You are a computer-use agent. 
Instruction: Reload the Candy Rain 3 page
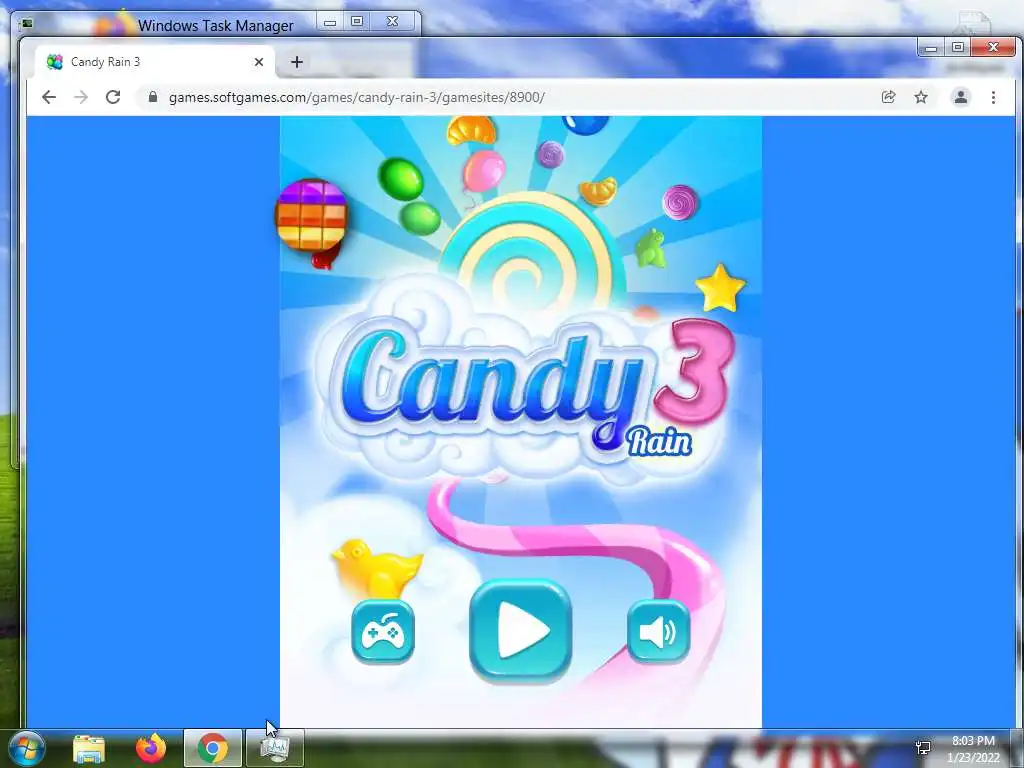pyautogui.click(x=113, y=97)
